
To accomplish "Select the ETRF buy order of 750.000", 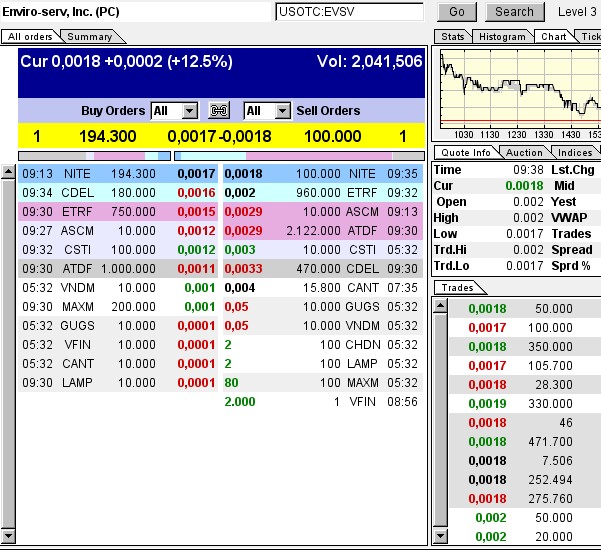I will coord(118,212).
